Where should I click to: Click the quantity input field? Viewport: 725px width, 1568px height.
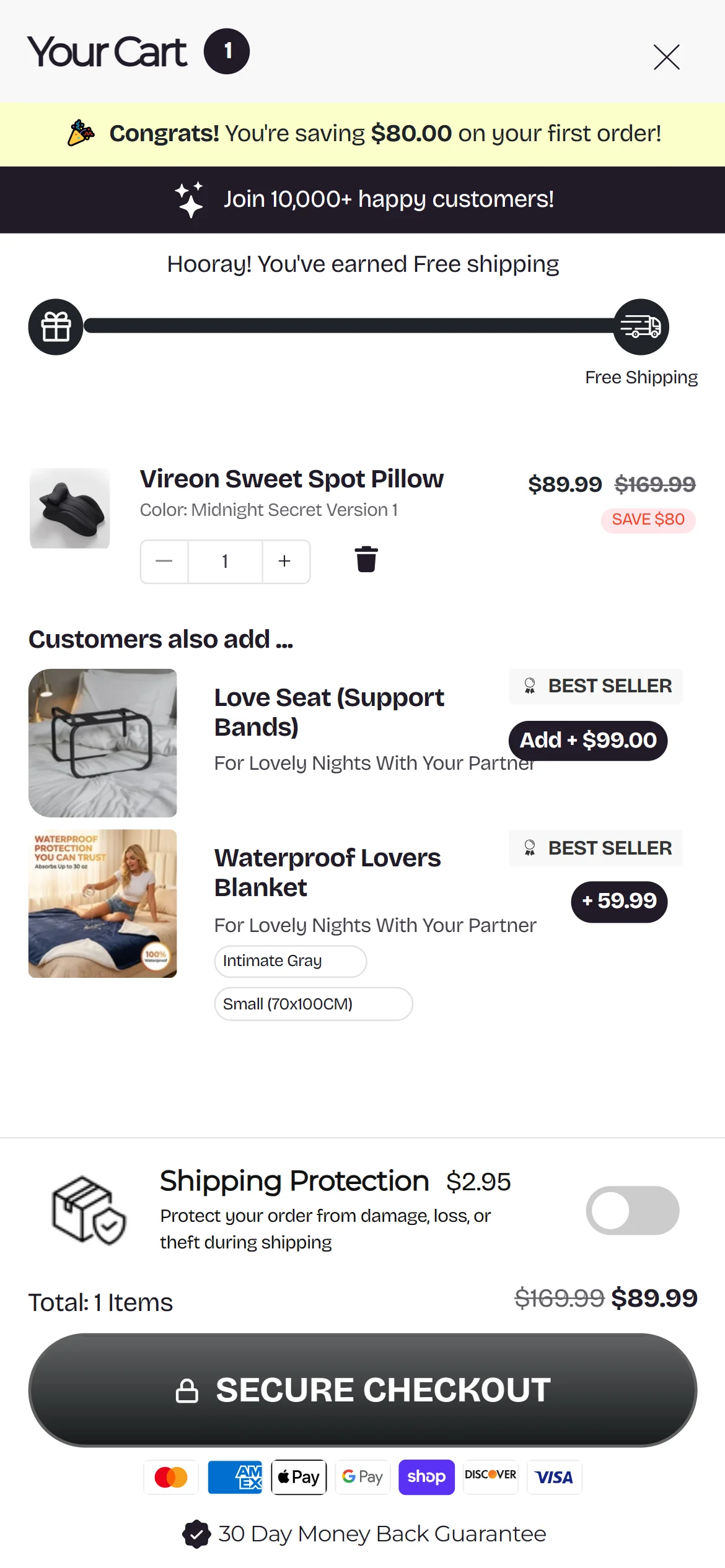pyautogui.click(x=225, y=561)
